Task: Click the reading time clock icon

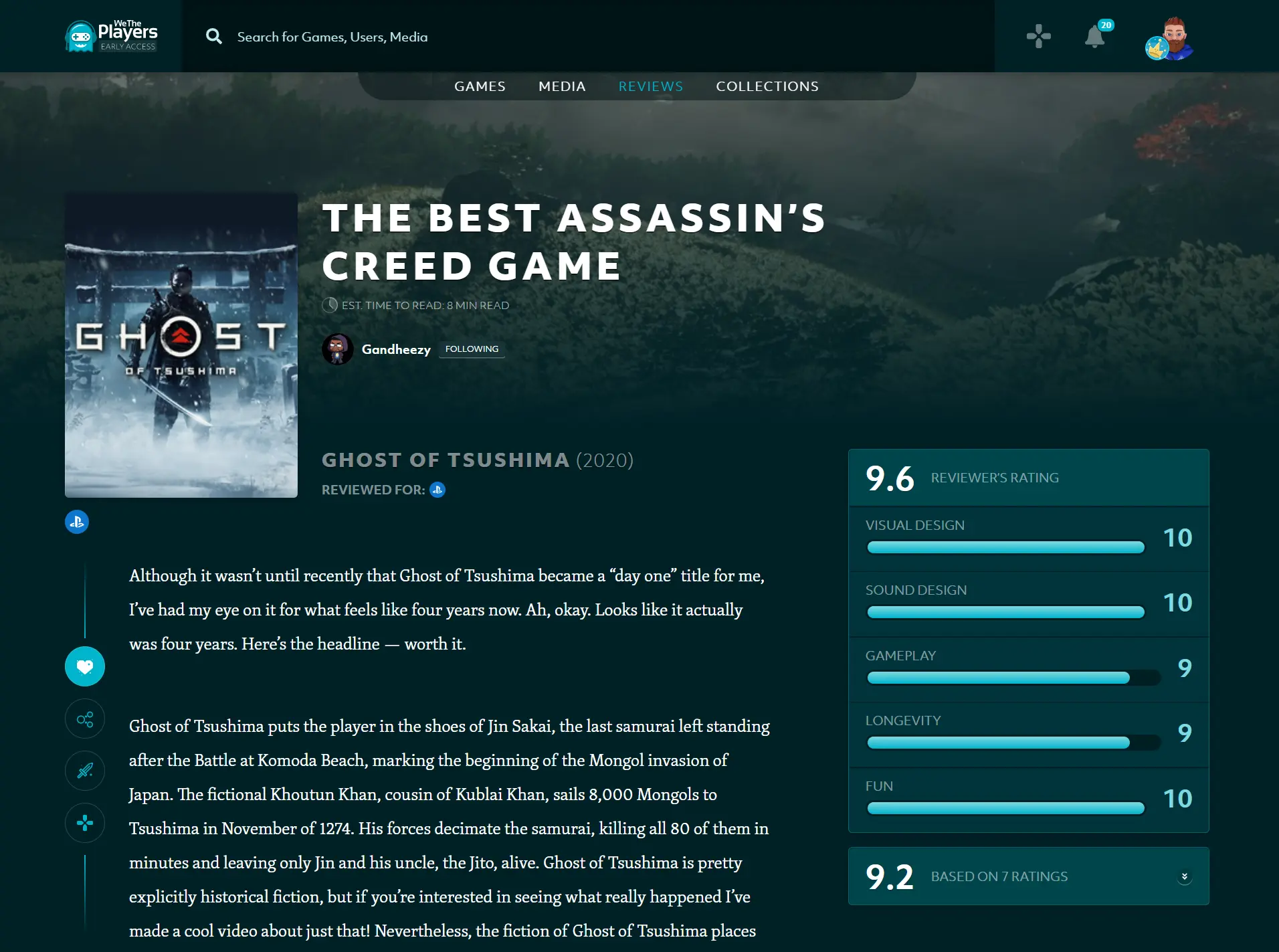Action: [x=330, y=305]
